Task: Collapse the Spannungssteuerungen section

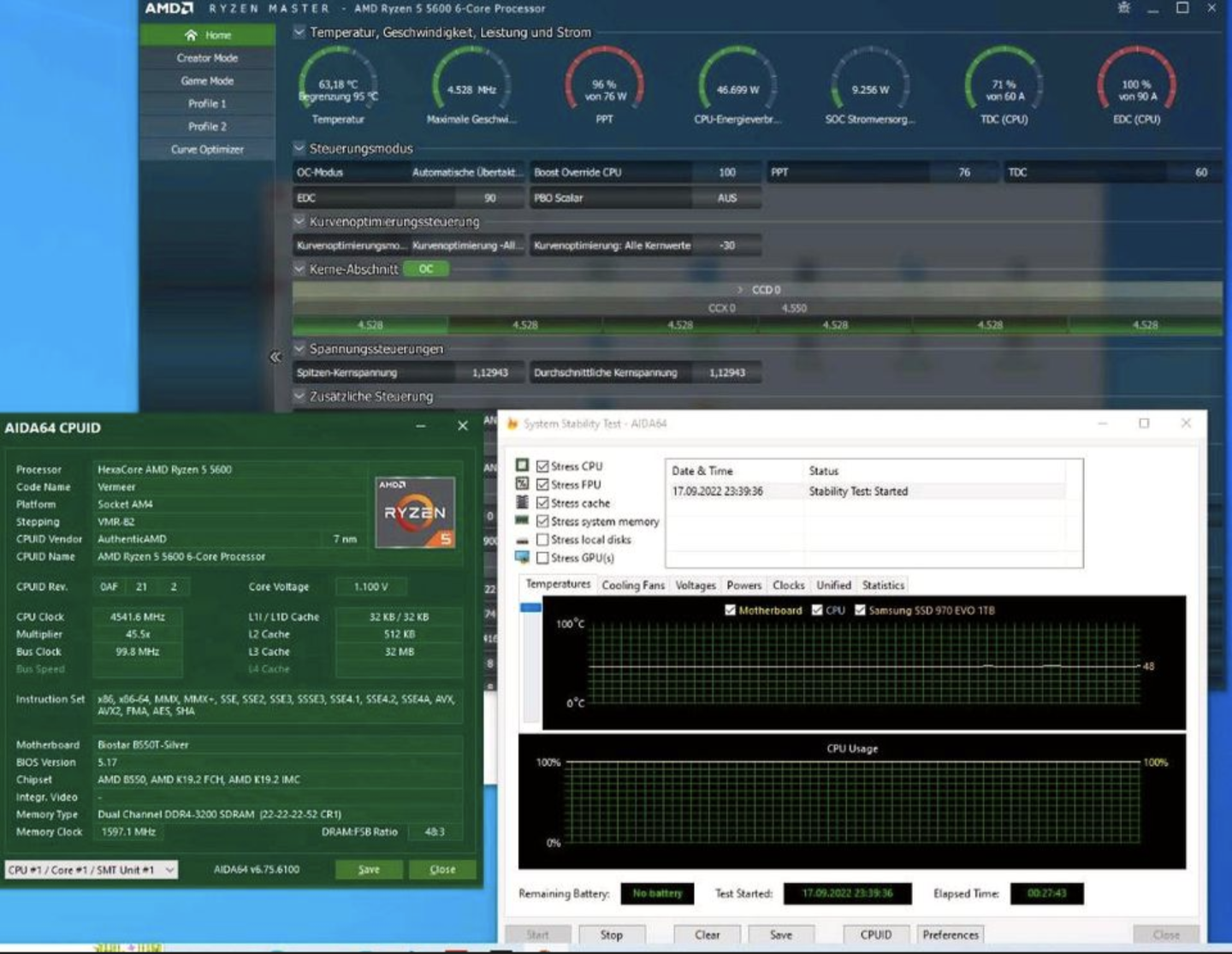Action: [299, 348]
